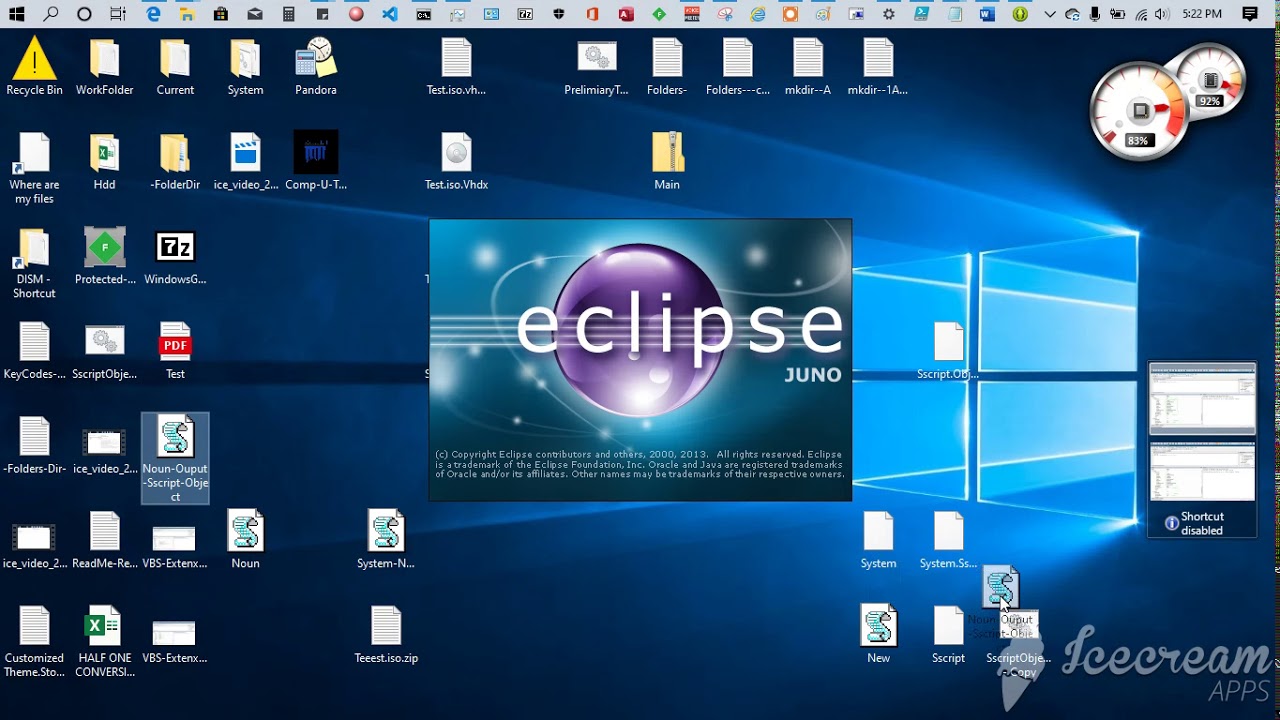Image resolution: width=1280 pixels, height=720 pixels.
Task: Open Microsoft Word taskbar icon
Action: (988, 14)
